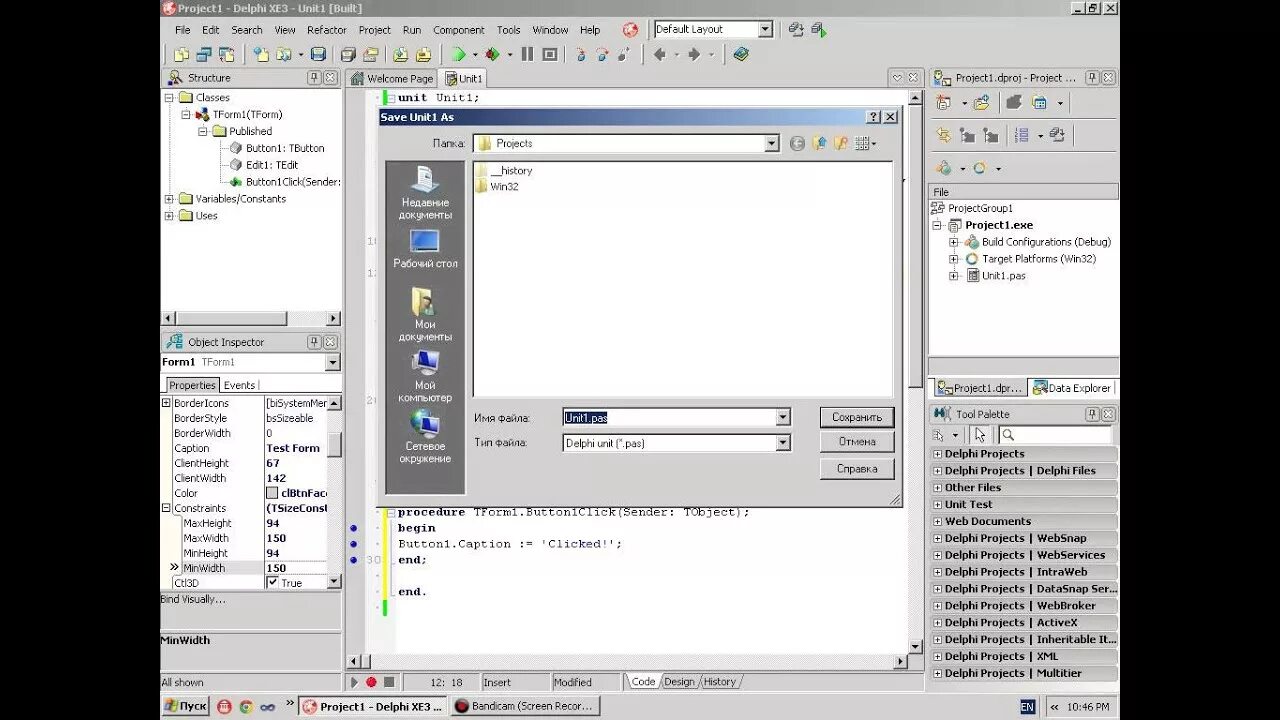Open the Refactor menu
This screenshot has width=1280, height=720.
click(x=326, y=30)
